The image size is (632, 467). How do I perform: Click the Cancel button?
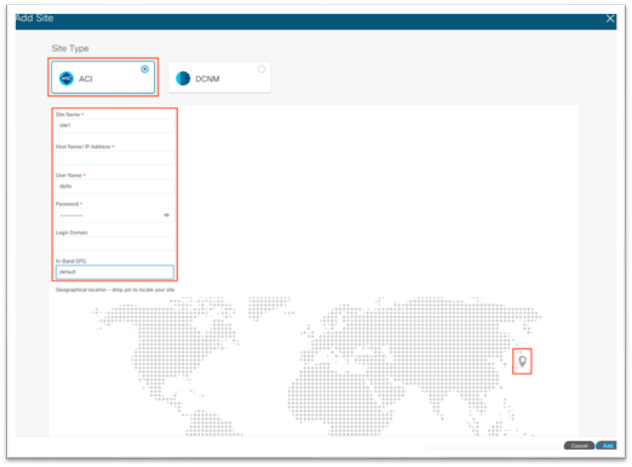pos(579,445)
